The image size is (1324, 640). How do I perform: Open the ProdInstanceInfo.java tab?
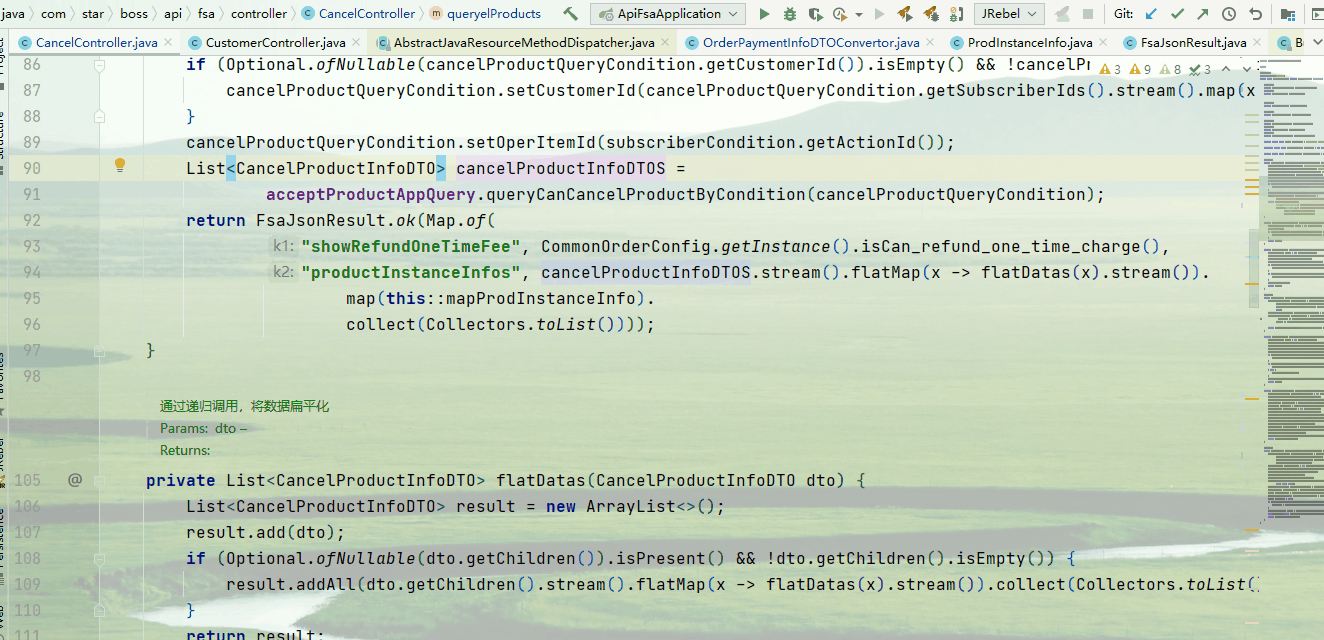[x=1030, y=43]
